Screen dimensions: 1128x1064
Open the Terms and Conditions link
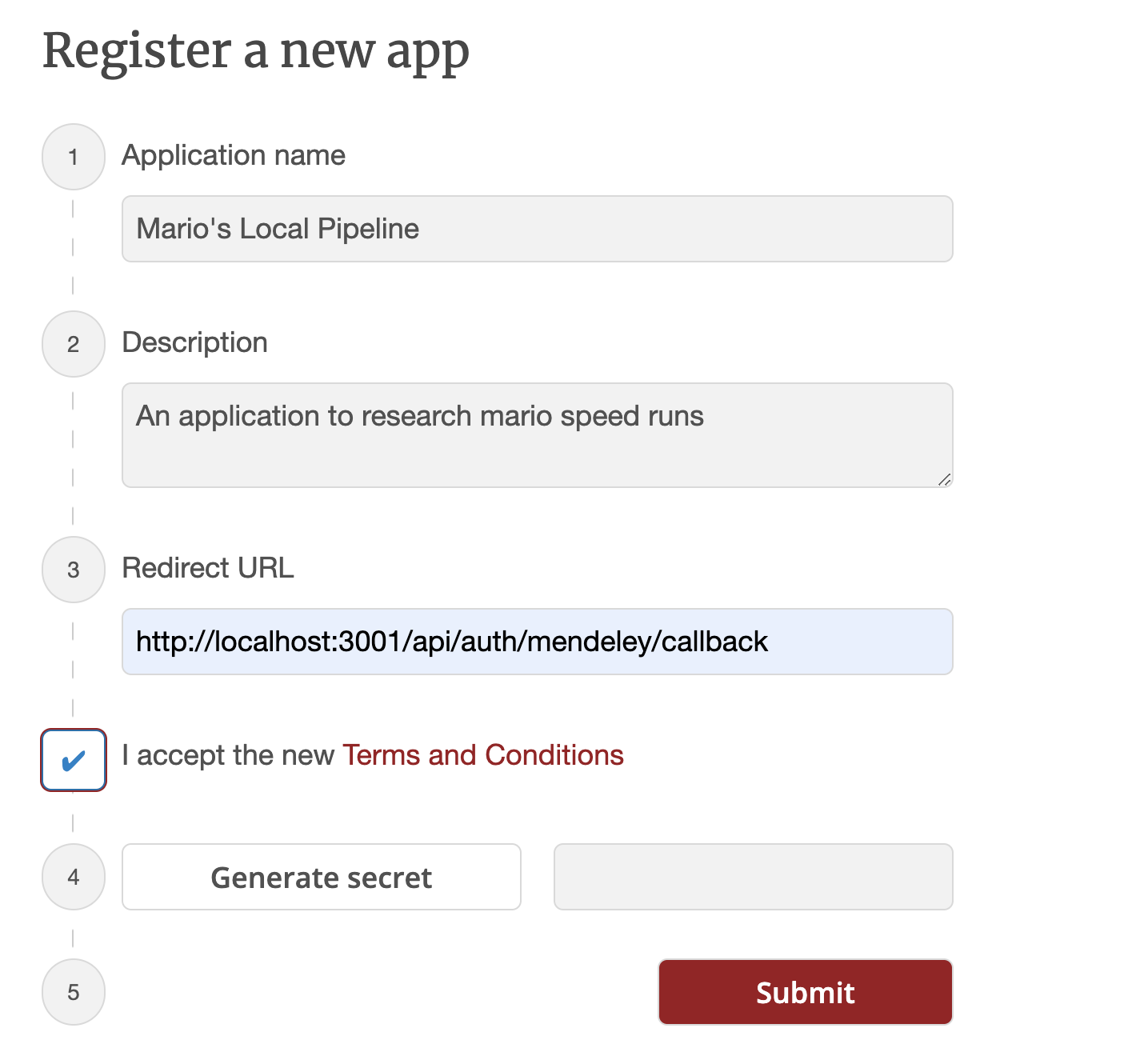(x=482, y=754)
